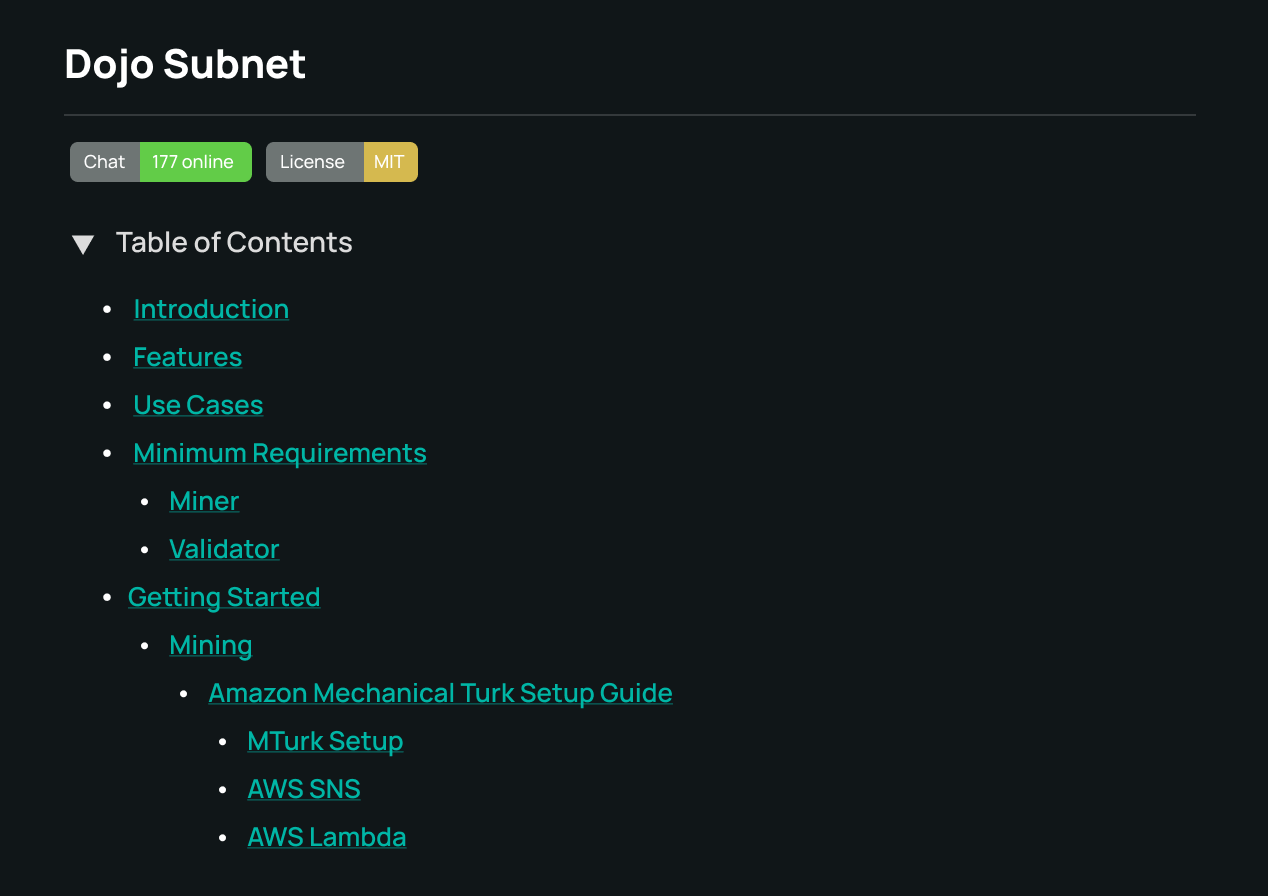Click the yellow MIT badge section
This screenshot has width=1268, height=896.
click(390, 162)
